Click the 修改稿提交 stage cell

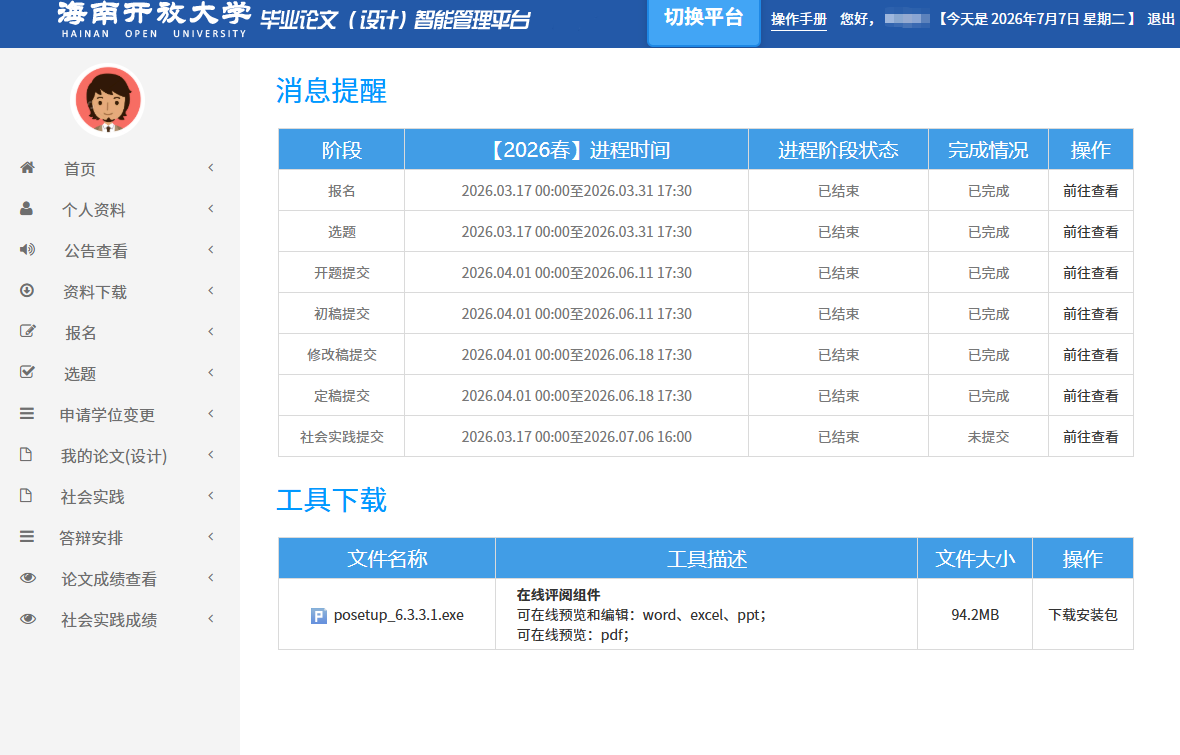[342, 355]
